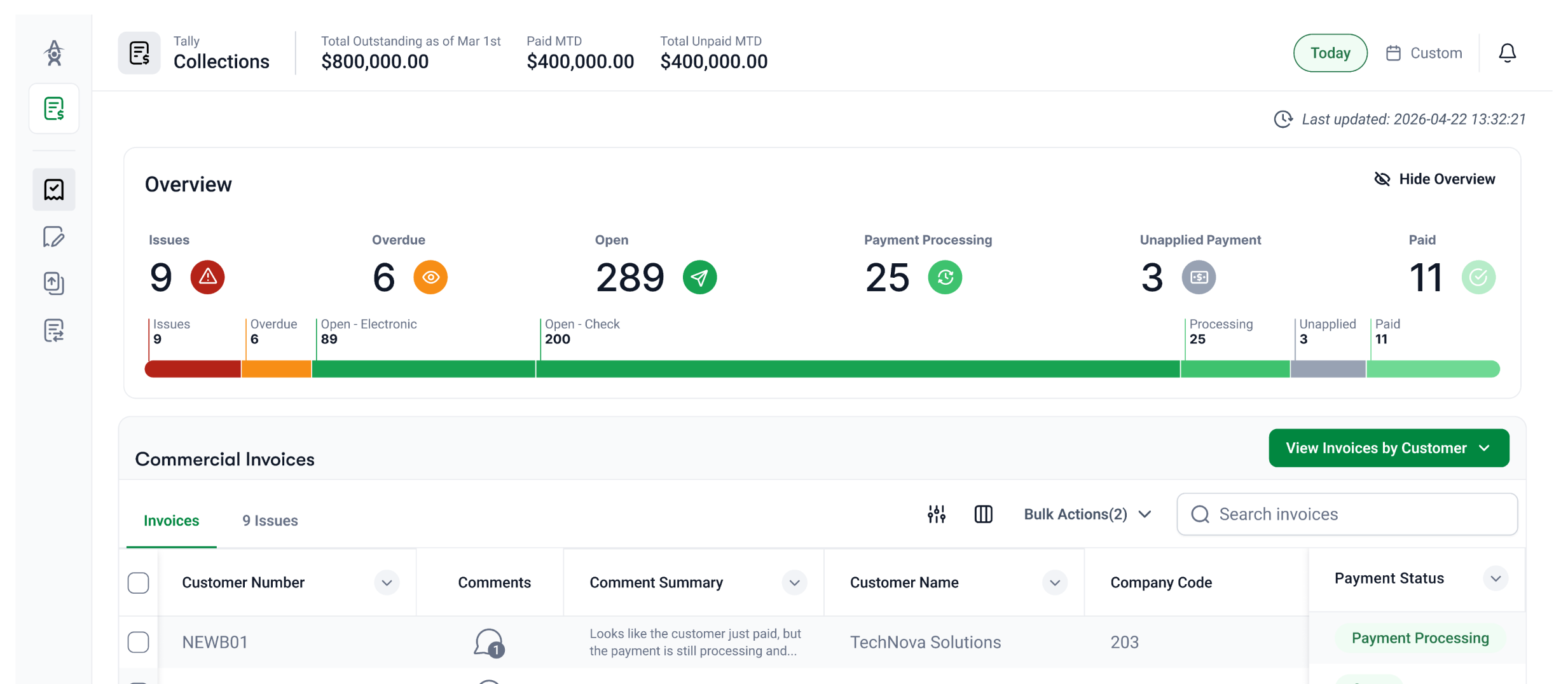The width and height of the screenshot is (1568, 684).
Task: Expand the Payment Status column dropdown
Action: tap(1497, 578)
